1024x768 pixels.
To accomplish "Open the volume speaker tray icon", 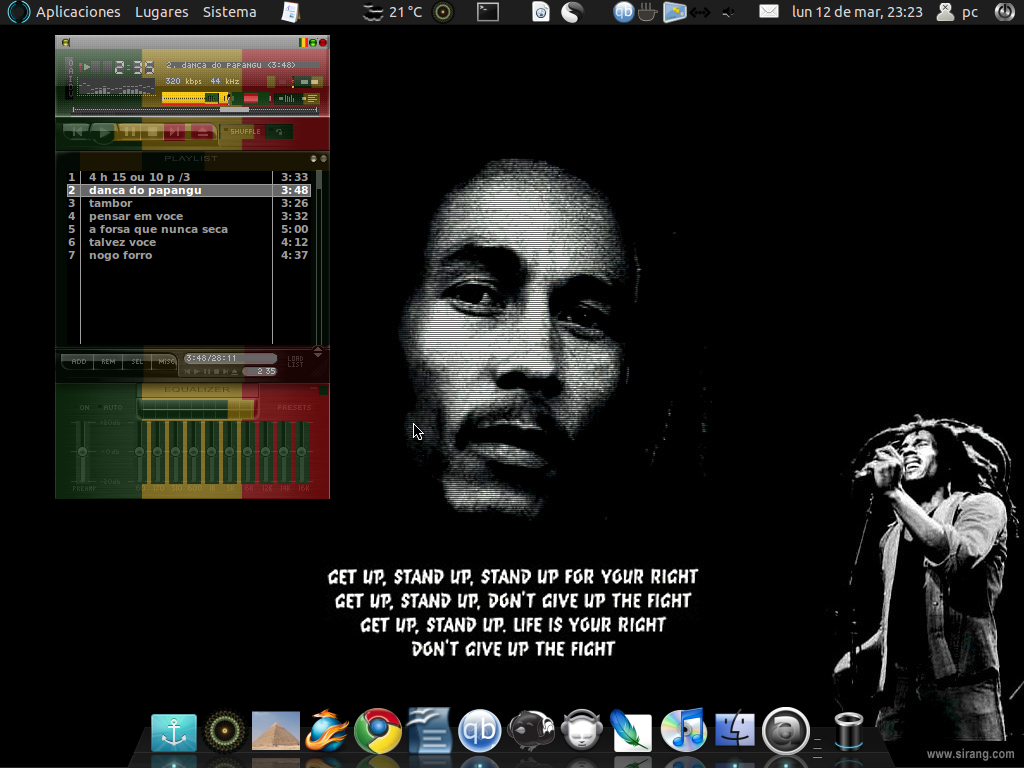I will (x=729, y=12).
